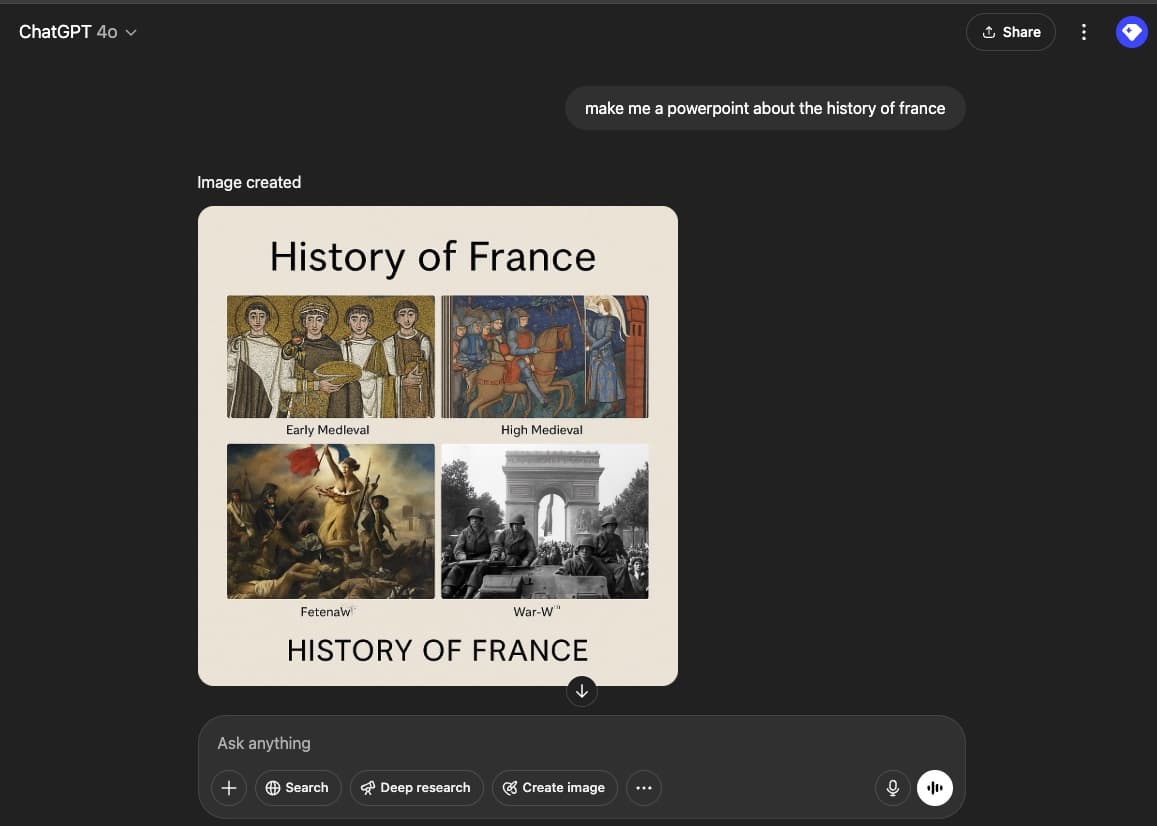Screen dimensions: 1157x826
Task: Click the blue diamond profile avatar
Action: tap(1131, 31)
